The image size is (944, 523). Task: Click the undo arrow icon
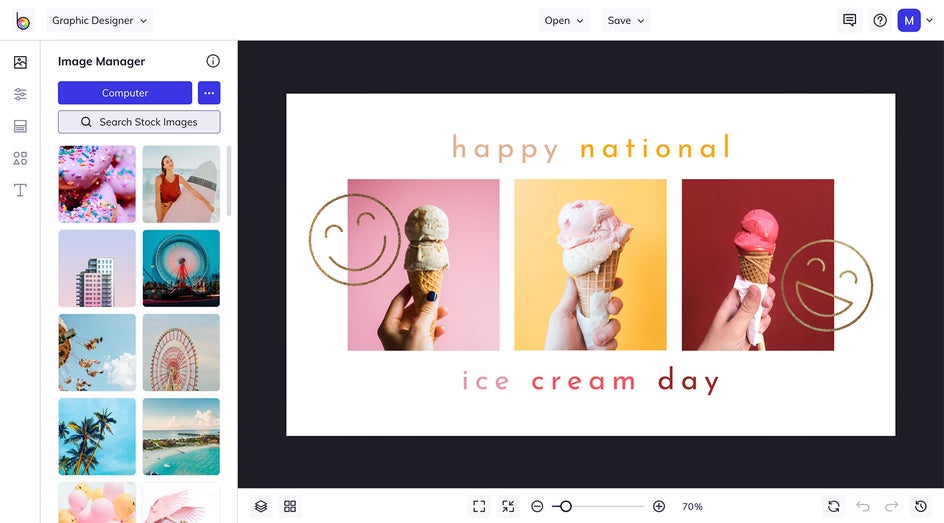[x=862, y=506]
